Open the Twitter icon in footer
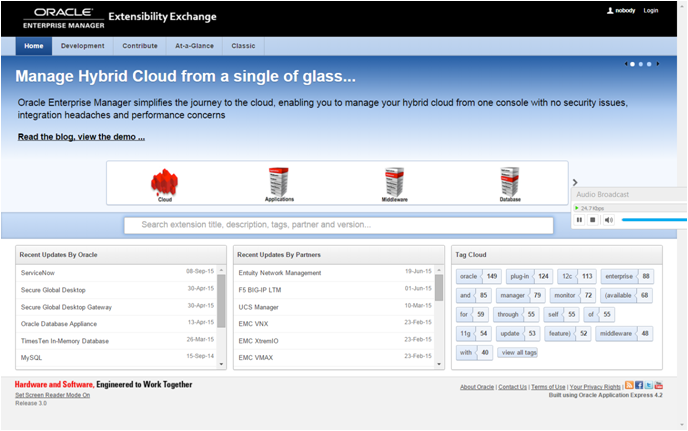The width and height of the screenshot is (688, 431). tap(649, 385)
